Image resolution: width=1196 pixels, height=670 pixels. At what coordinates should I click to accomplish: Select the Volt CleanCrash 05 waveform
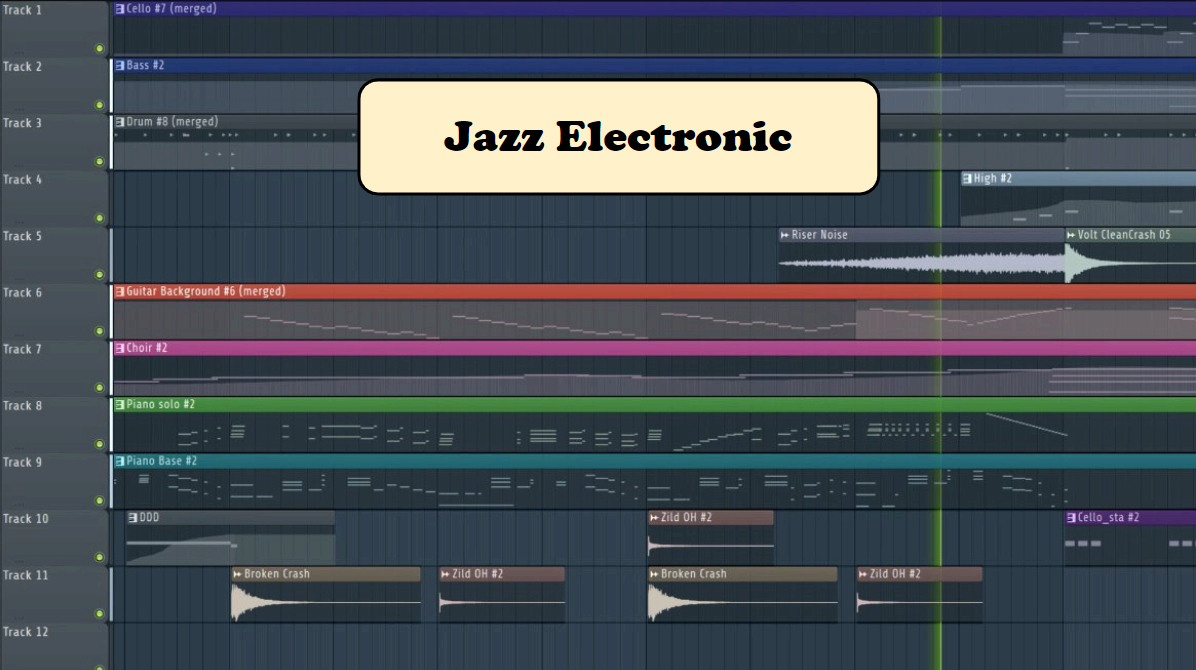[x=1130, y=263]
